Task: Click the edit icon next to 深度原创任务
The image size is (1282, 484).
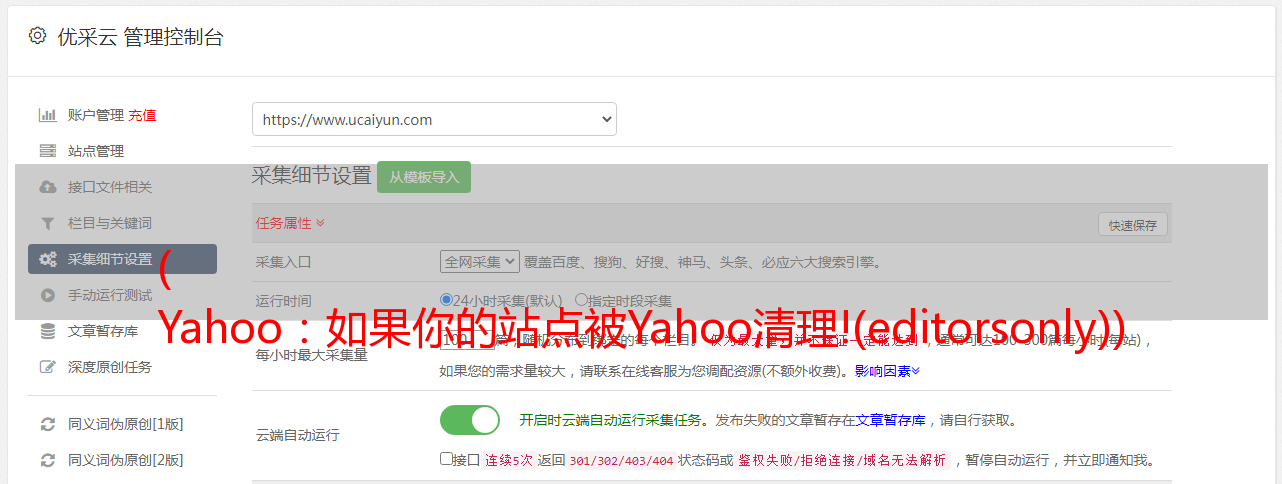Action: pyautogui.click(x=47, y=367)
